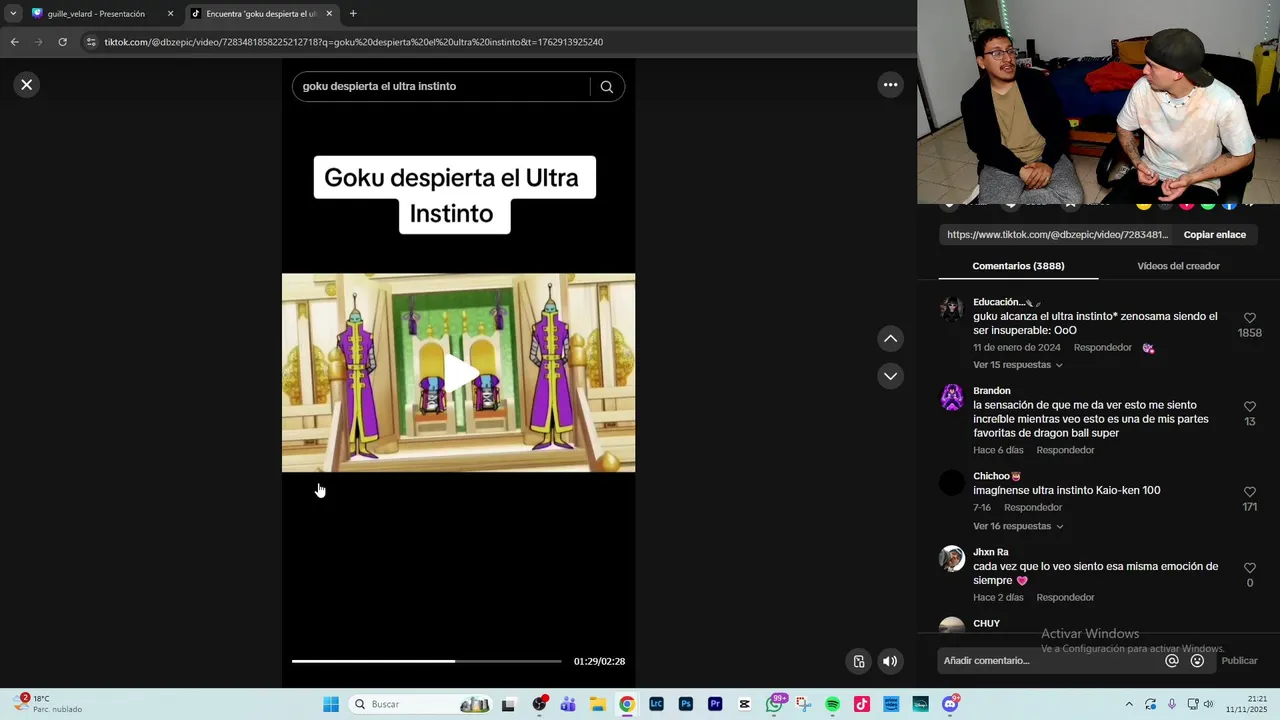Open Spotify from the taskbar

coord(832,704)
